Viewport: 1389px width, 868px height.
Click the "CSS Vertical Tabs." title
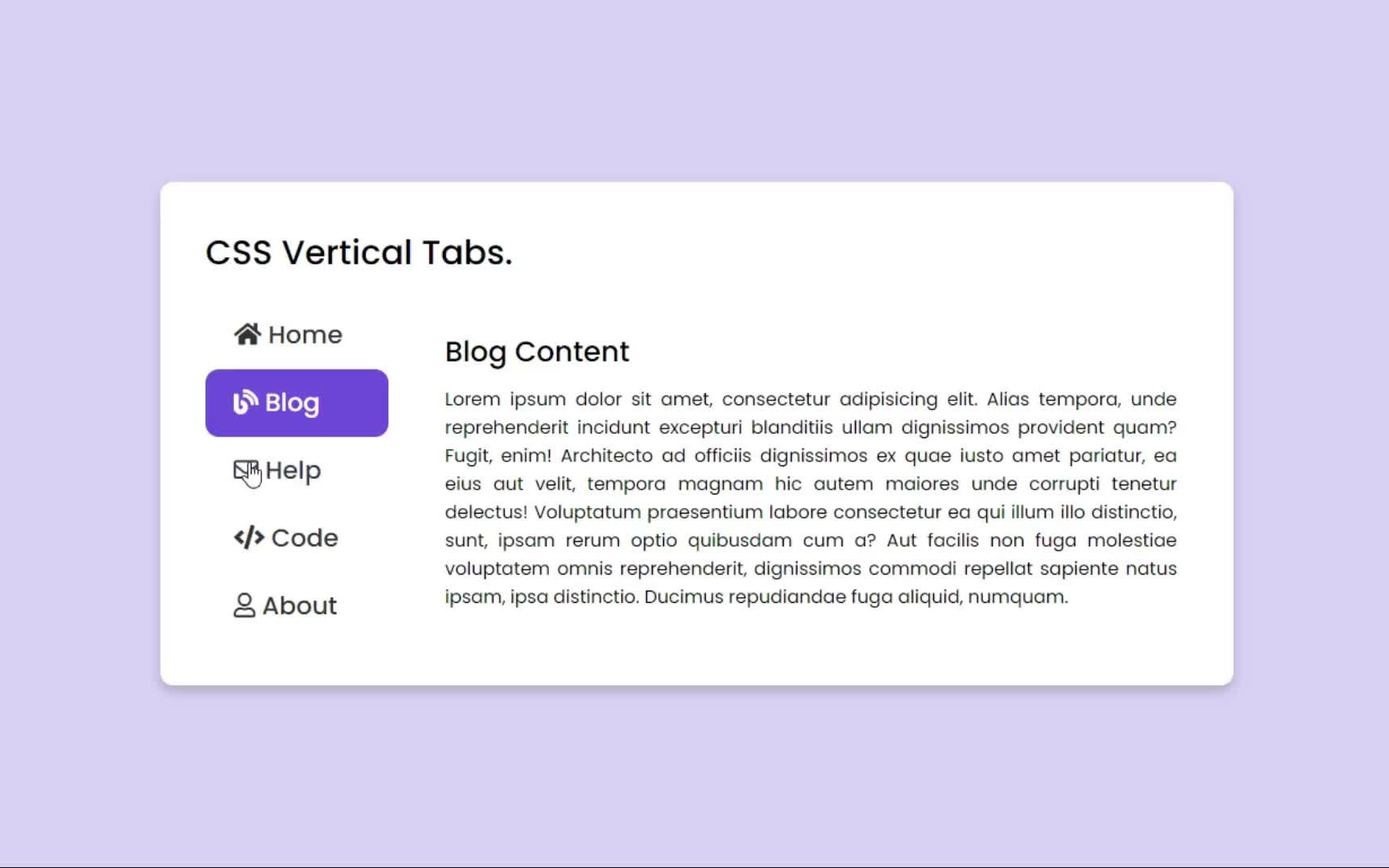click(359, 252)
